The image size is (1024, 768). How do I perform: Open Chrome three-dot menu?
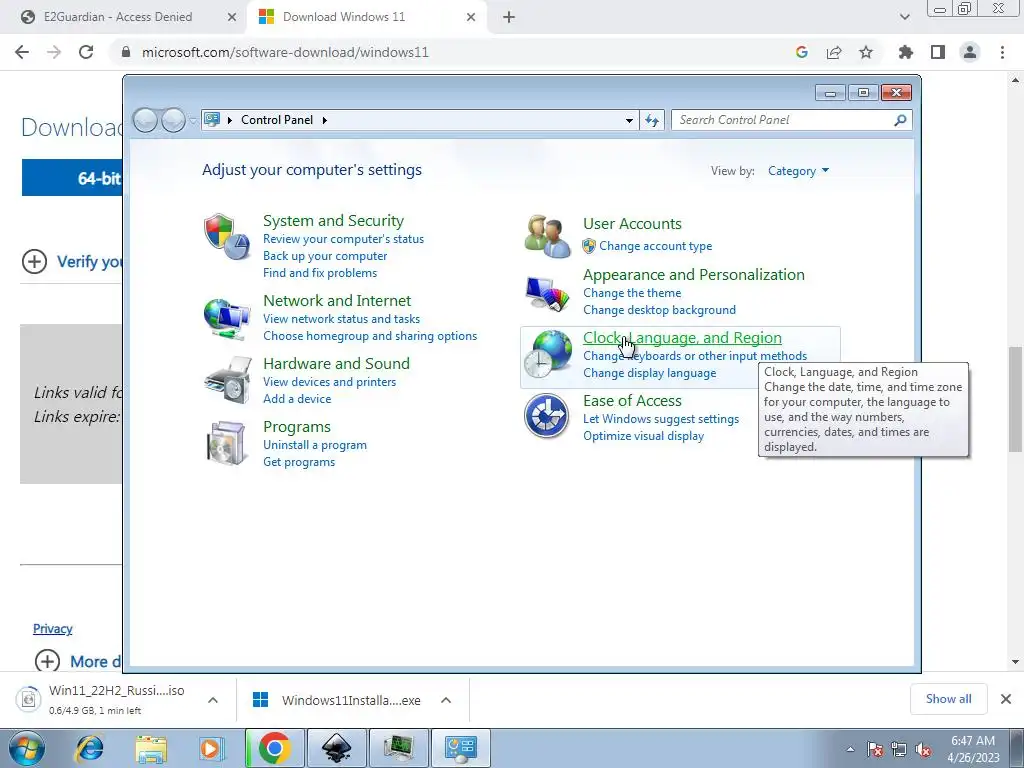click(1002, 52)
